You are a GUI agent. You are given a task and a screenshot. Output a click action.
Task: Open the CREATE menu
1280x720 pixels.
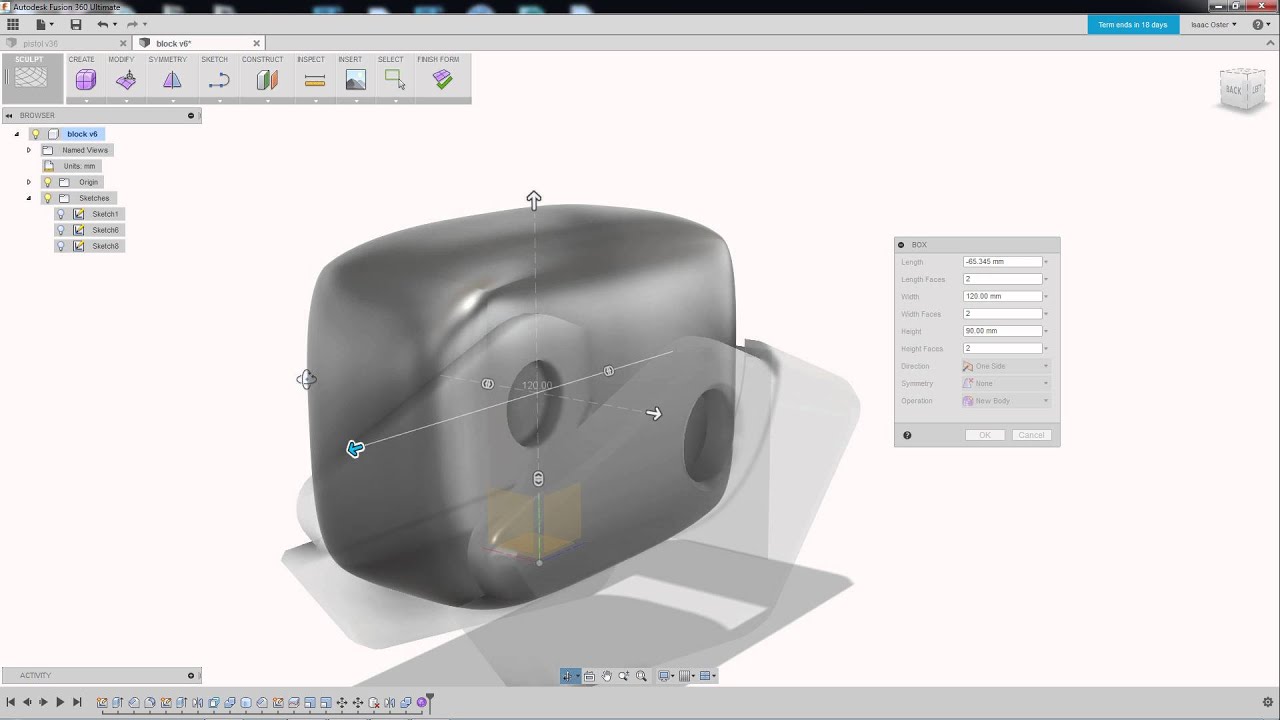81,59
